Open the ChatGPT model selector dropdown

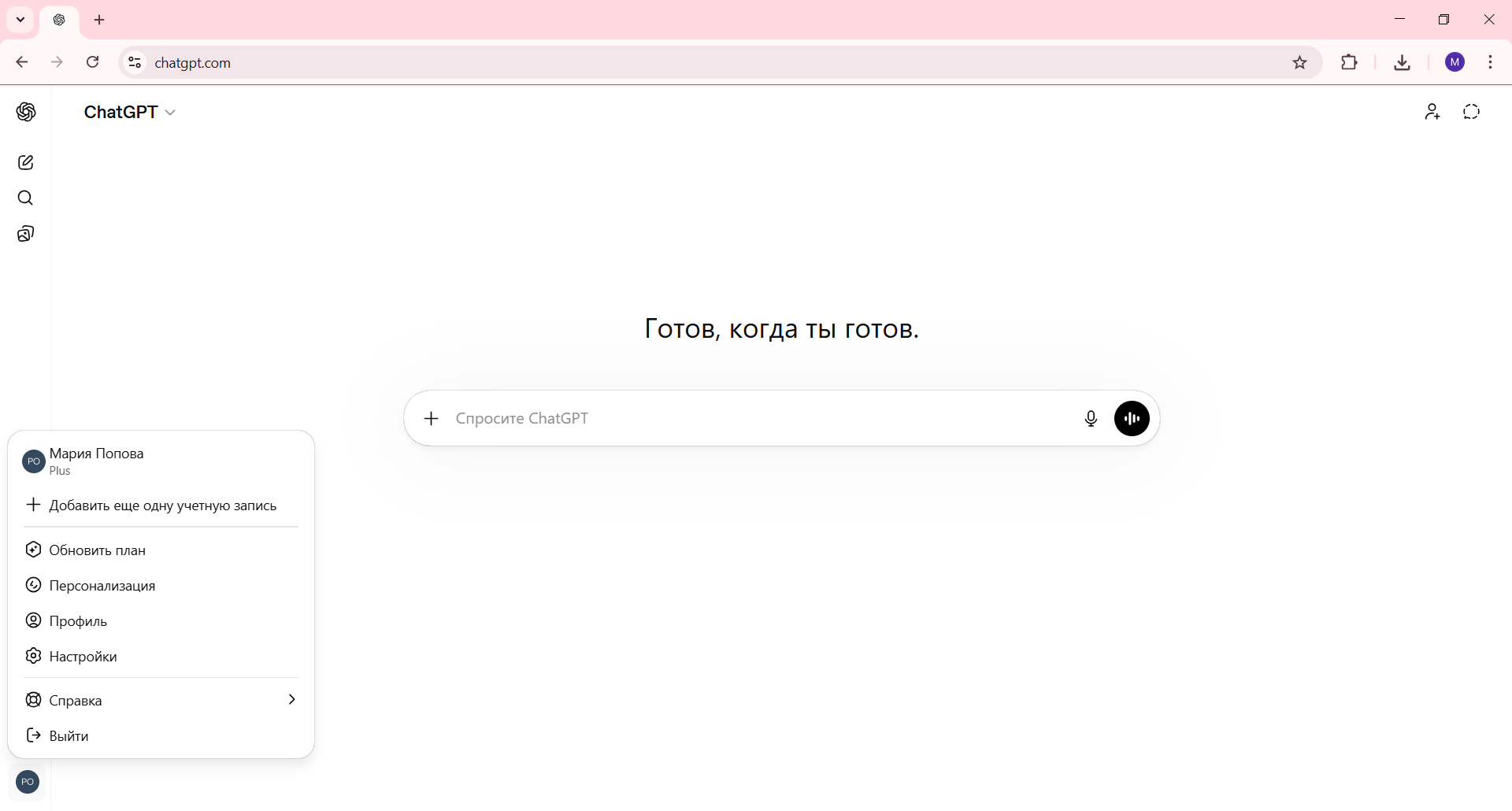(130, 112)
